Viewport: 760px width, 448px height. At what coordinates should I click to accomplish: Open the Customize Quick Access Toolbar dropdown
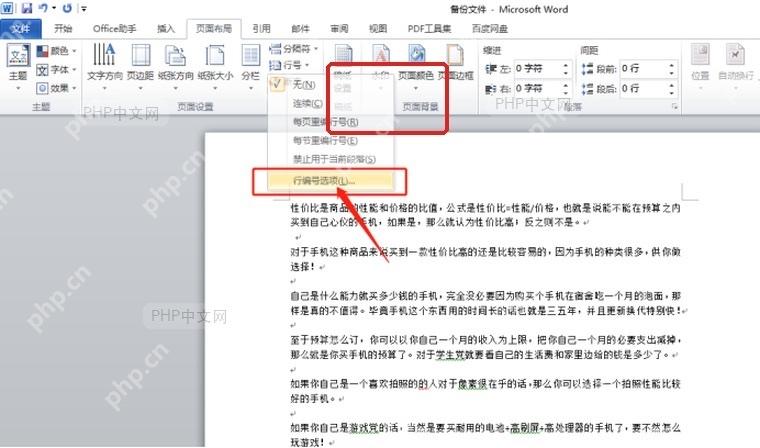point(83,8)
